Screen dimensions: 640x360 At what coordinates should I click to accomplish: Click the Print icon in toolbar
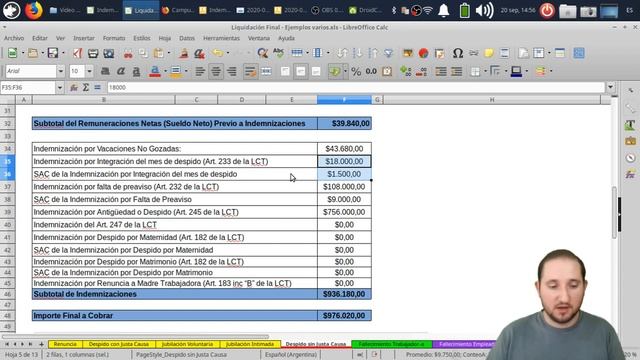point(93,53)
